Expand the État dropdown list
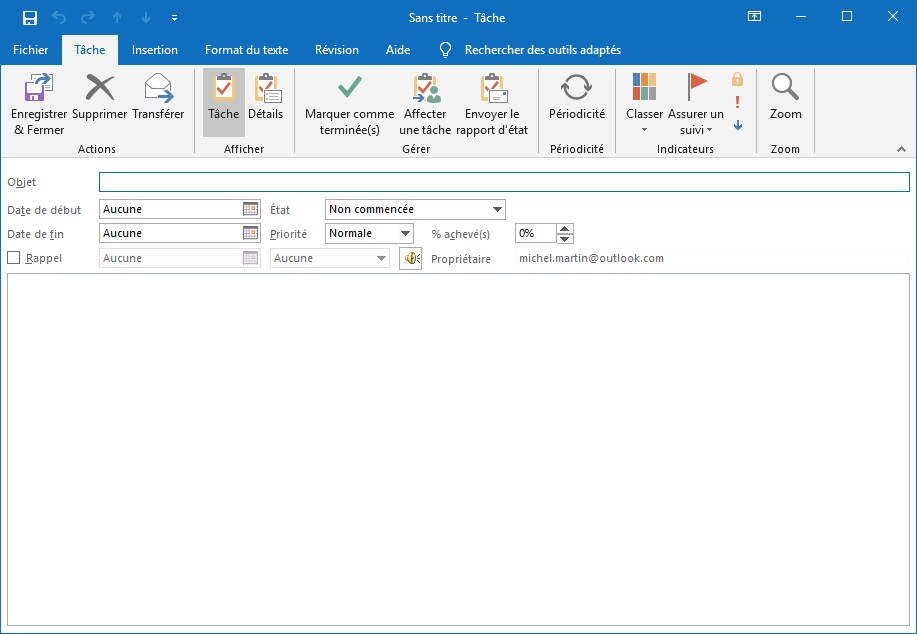Viewport: 917px width, 634px height. click(x=497, y=210)
